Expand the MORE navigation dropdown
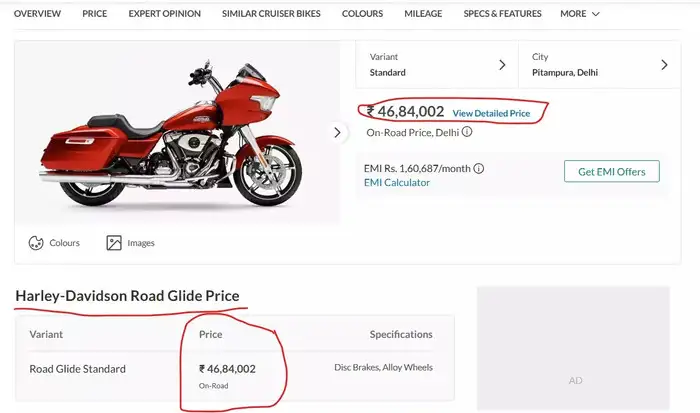 coord(580,14)
